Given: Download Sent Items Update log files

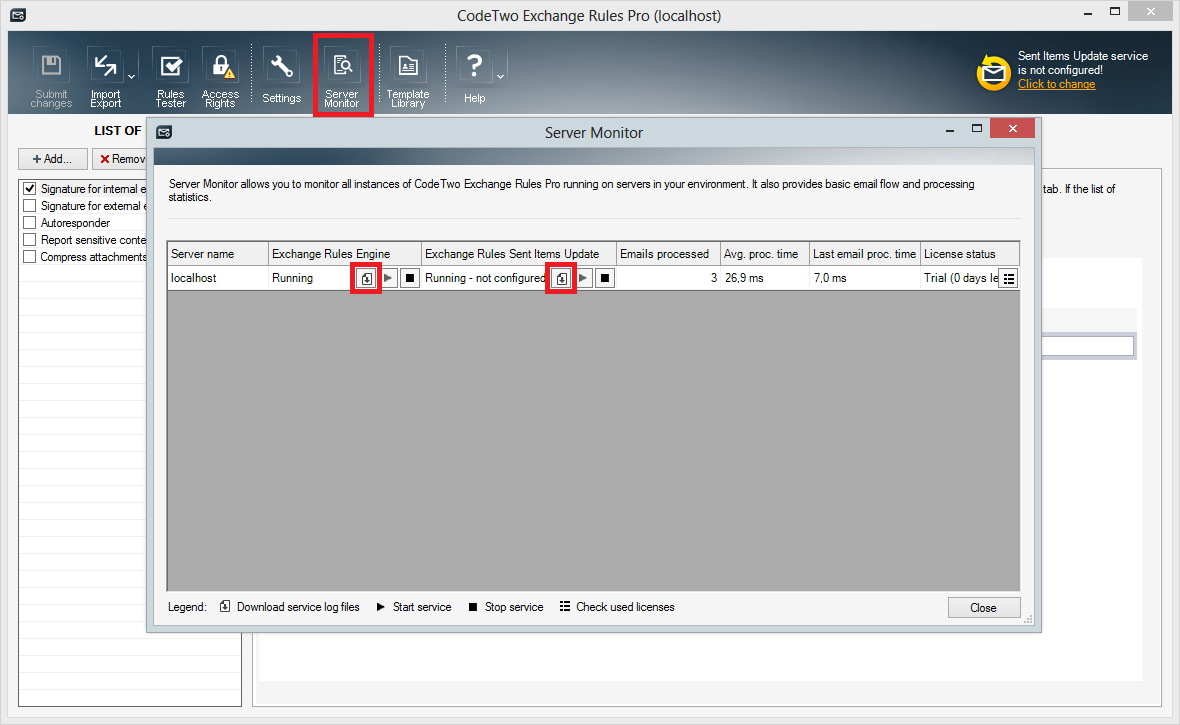Looking at the screenshot, I should [561, 279].
